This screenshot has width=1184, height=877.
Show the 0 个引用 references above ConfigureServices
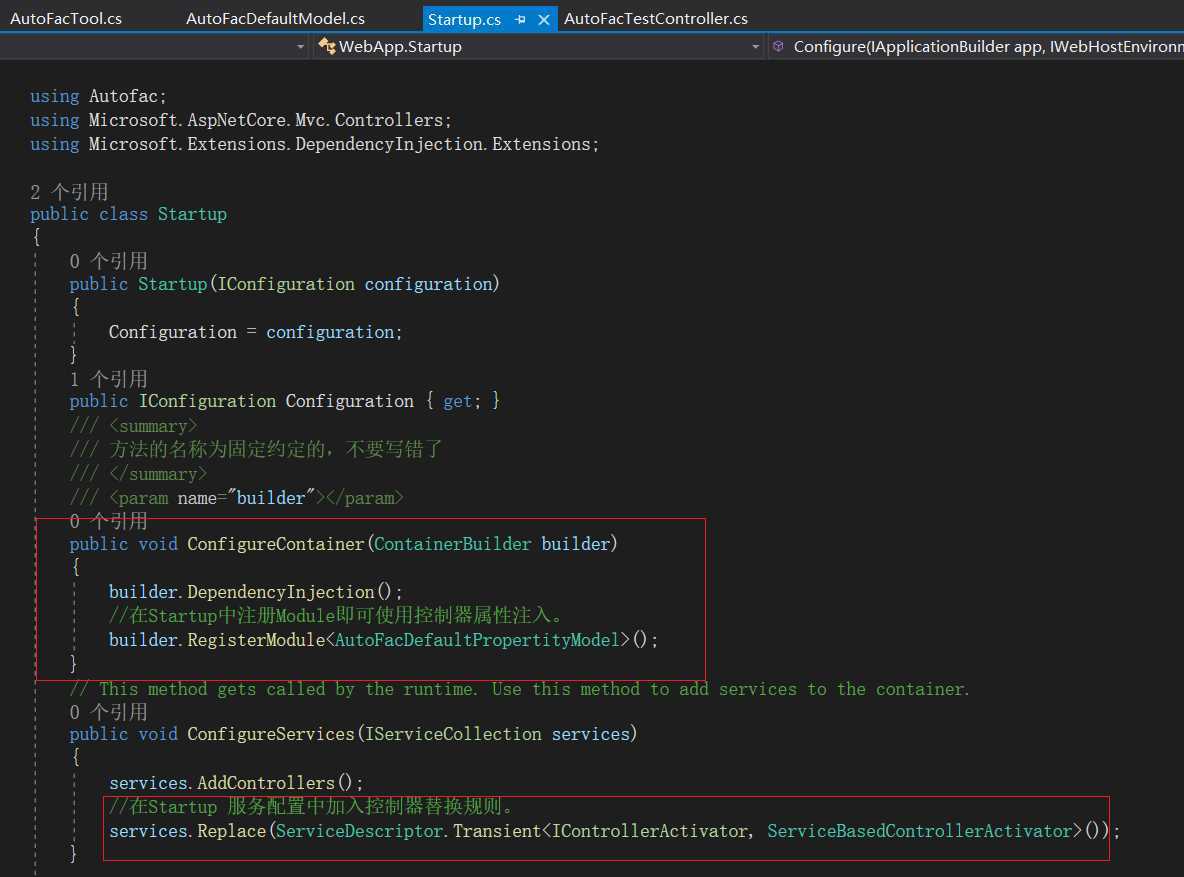tap(109, 712)
